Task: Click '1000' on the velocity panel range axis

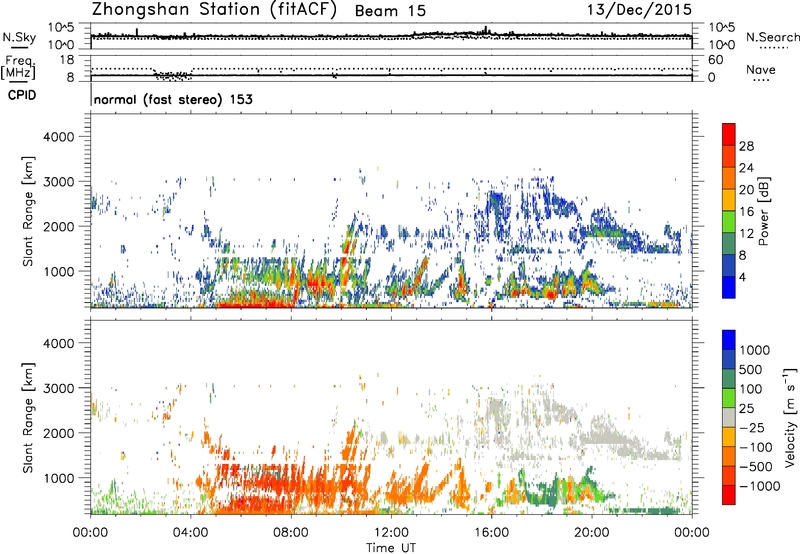Action: pos(58,478)
